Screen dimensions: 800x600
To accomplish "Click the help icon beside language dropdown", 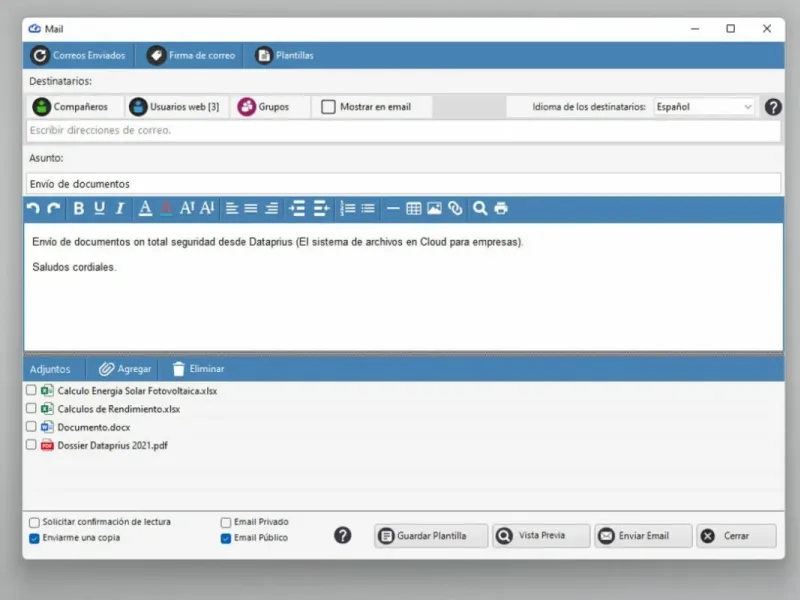I will (773, 107).
